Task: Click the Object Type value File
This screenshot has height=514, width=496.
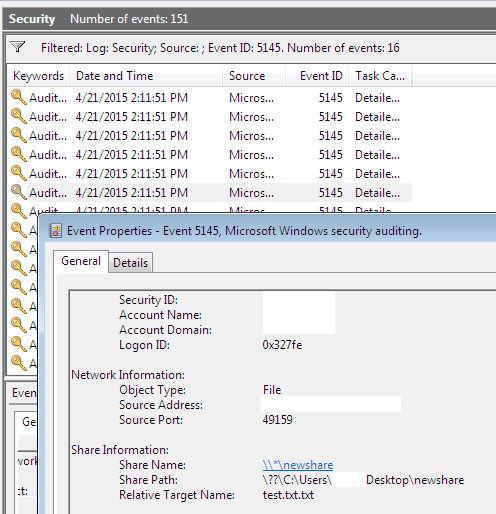Action: coord(272,390)
